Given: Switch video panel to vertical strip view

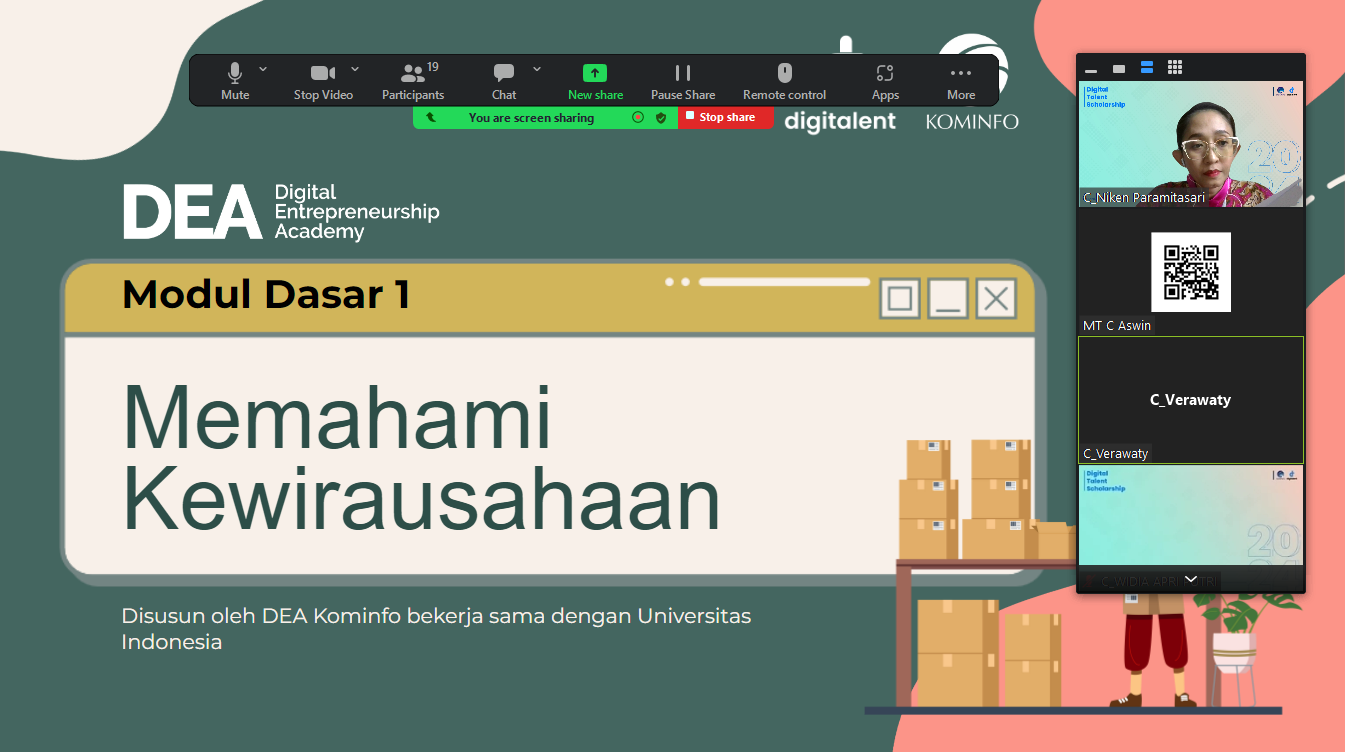Looking at the screenshot, I should point(1147,67).
